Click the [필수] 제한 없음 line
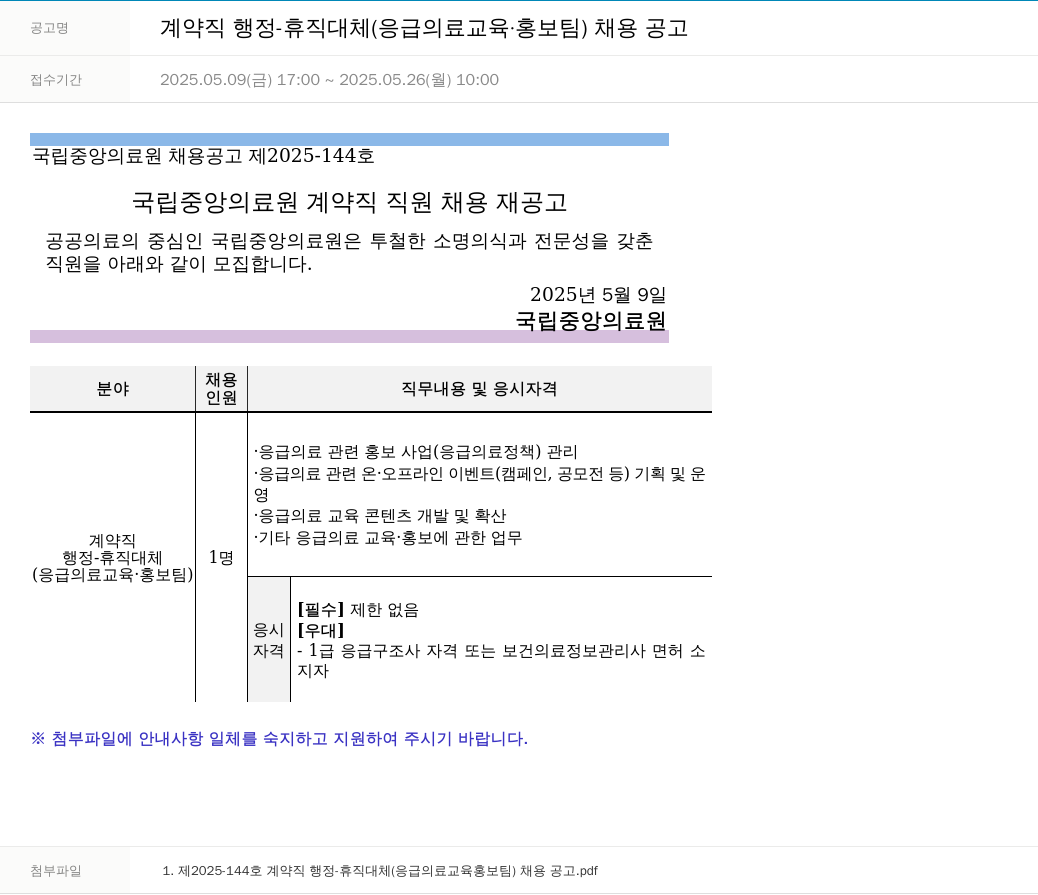1038x895 pixels. pyautogui.click(x=358, y=610)
